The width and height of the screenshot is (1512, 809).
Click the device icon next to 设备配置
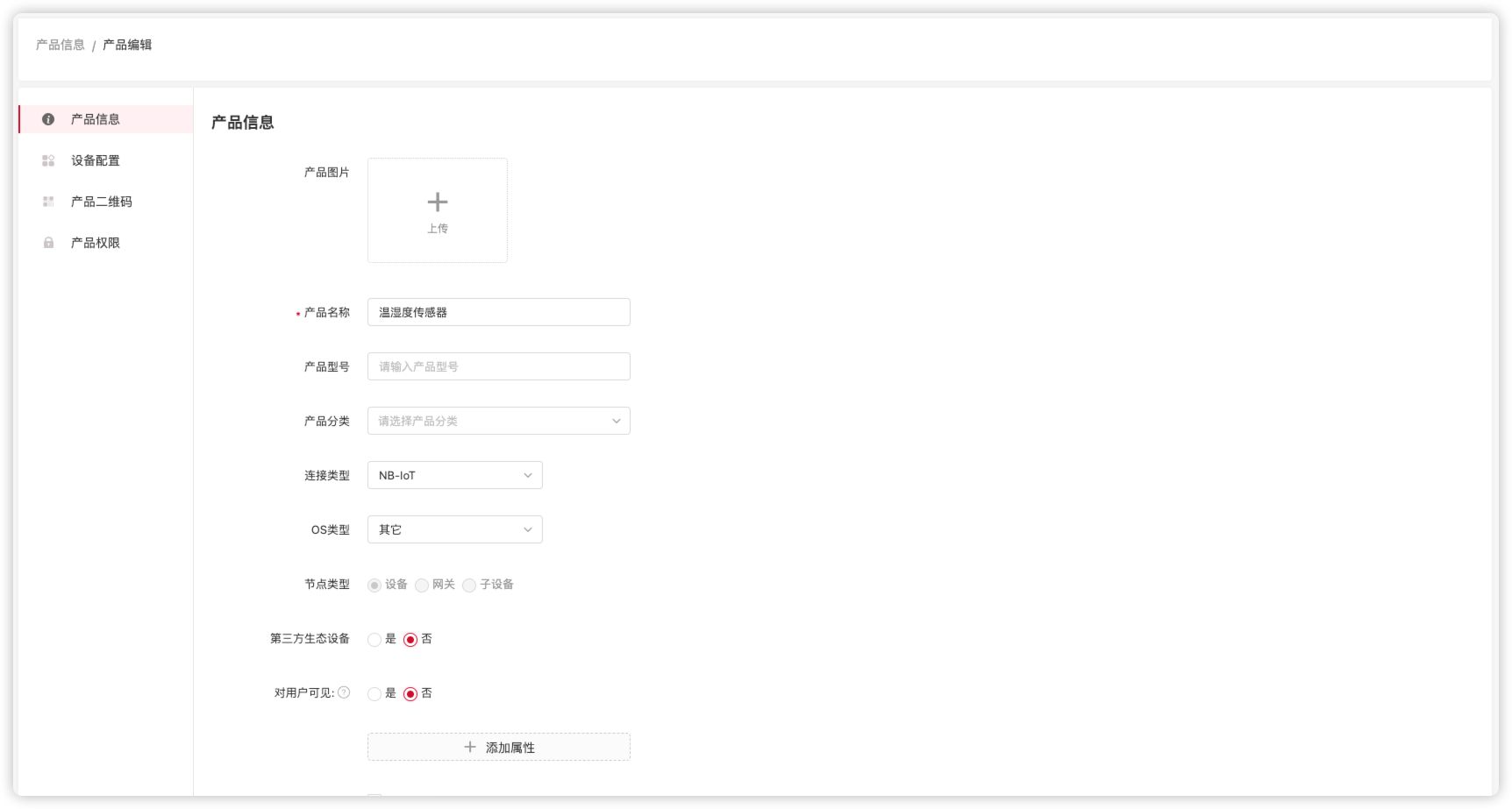[48, 160]
